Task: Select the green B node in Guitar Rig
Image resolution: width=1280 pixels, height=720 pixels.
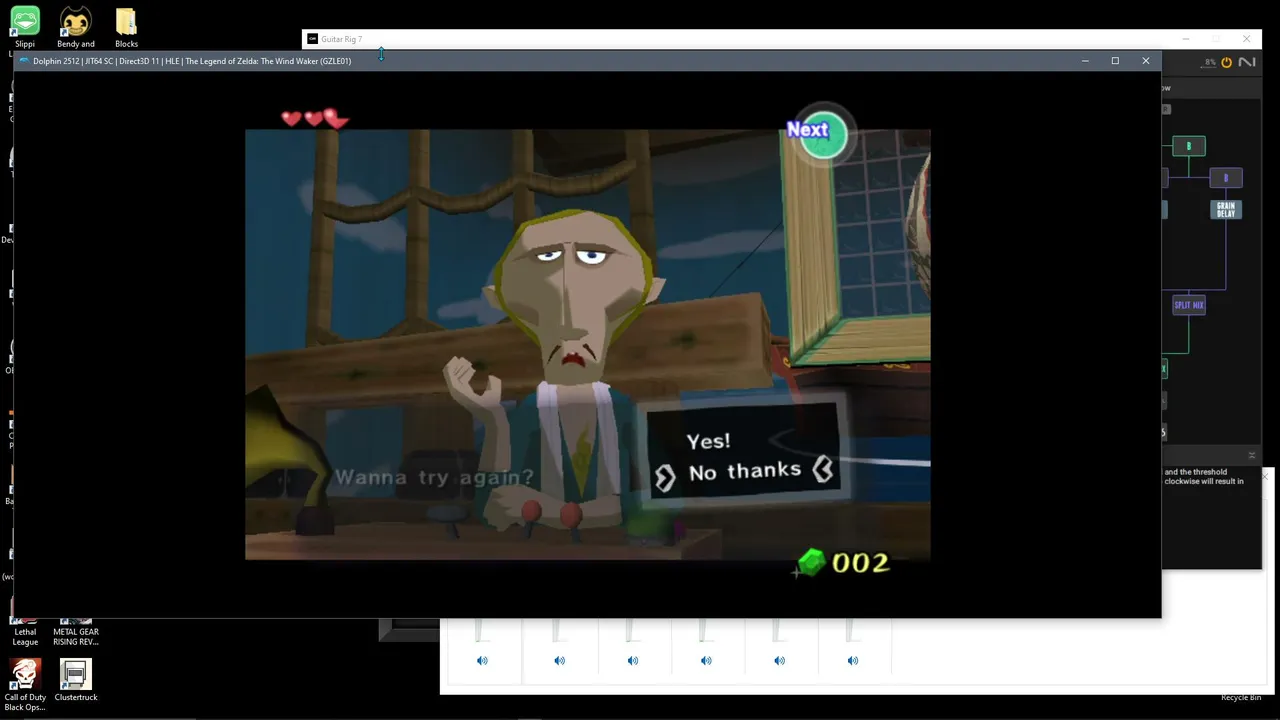Action: coord(1189,146)
